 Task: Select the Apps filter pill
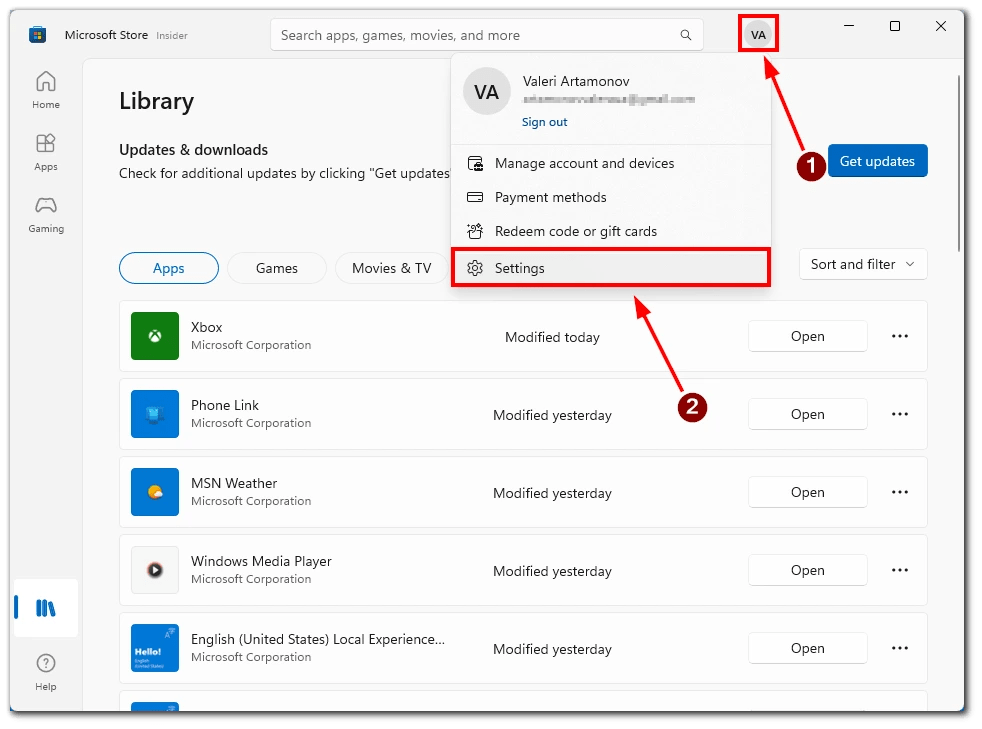coord(168,268)
